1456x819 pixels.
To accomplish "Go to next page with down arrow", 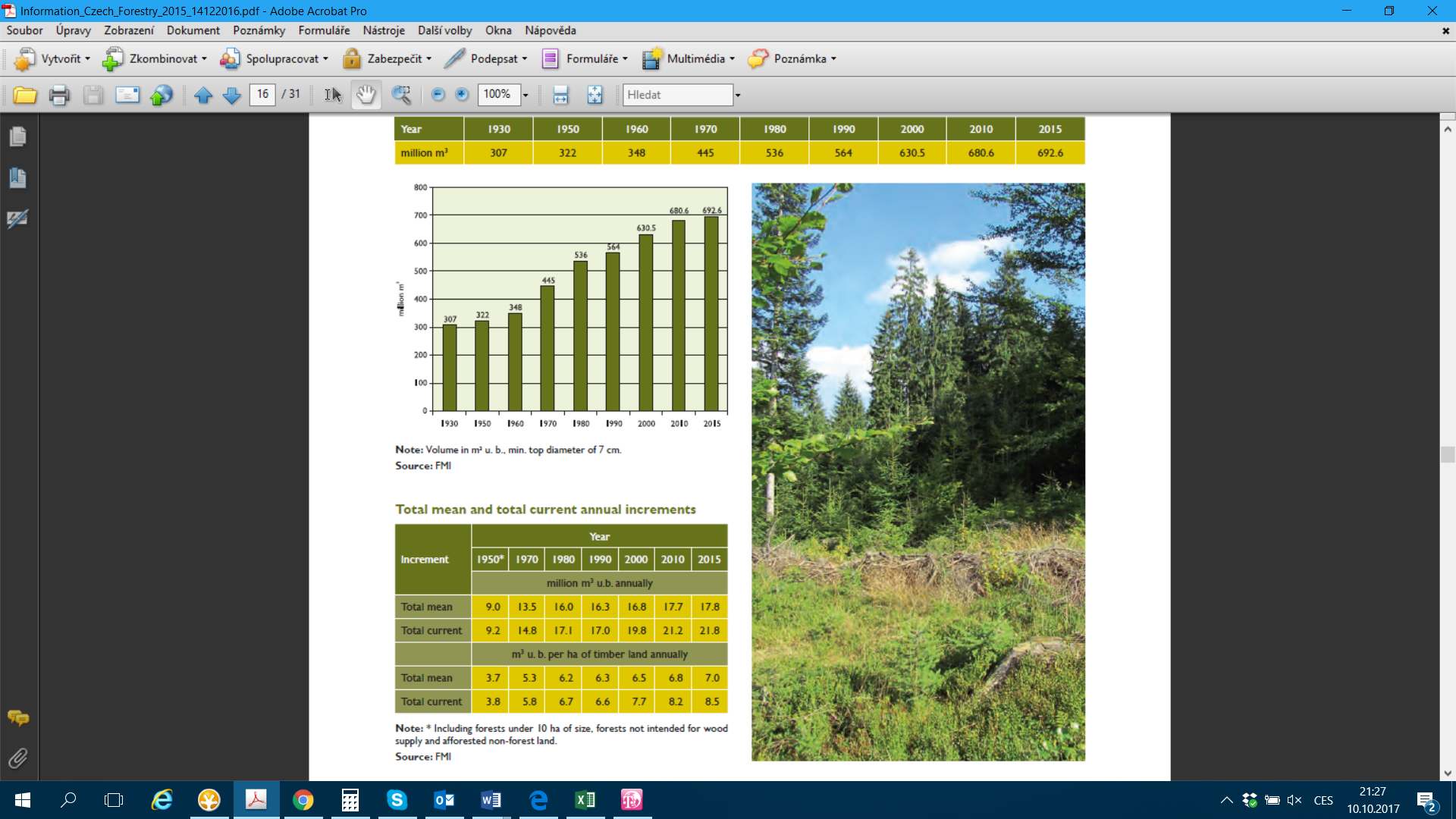I will pyautogui.click(x=232, y=95).
